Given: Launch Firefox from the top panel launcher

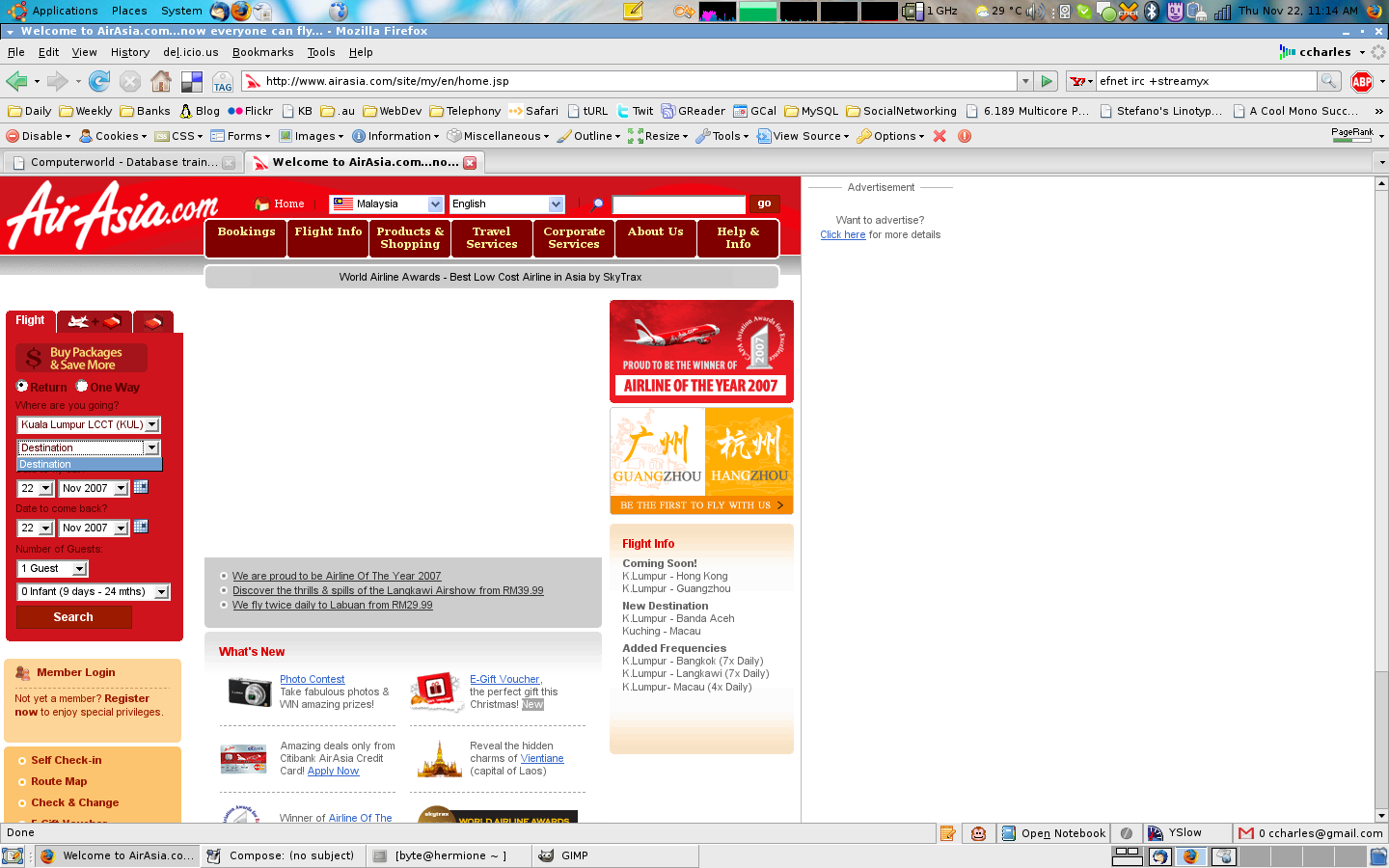Looking at the screenshot, I should 240,12.
